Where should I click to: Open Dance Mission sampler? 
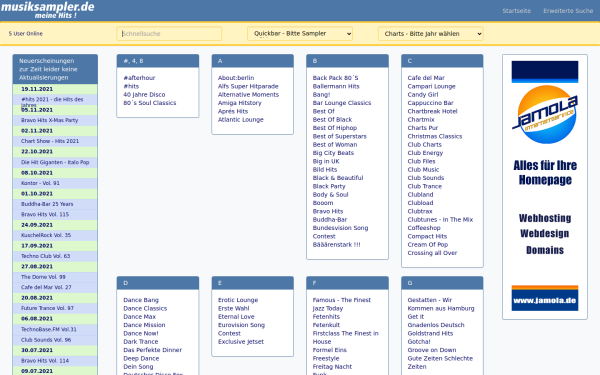coord(144,325)
